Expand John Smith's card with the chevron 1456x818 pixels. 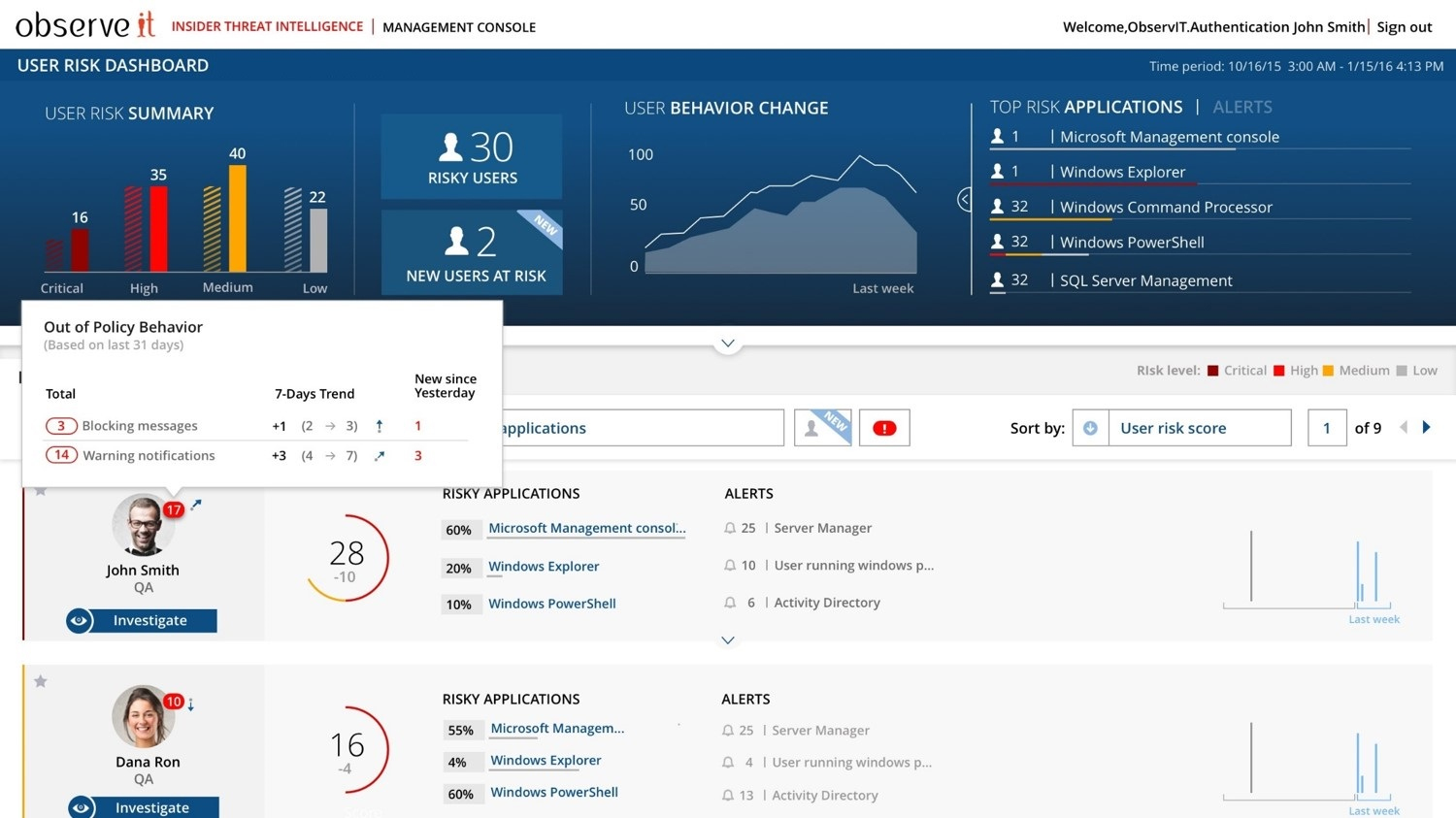[x=728, y=640]
